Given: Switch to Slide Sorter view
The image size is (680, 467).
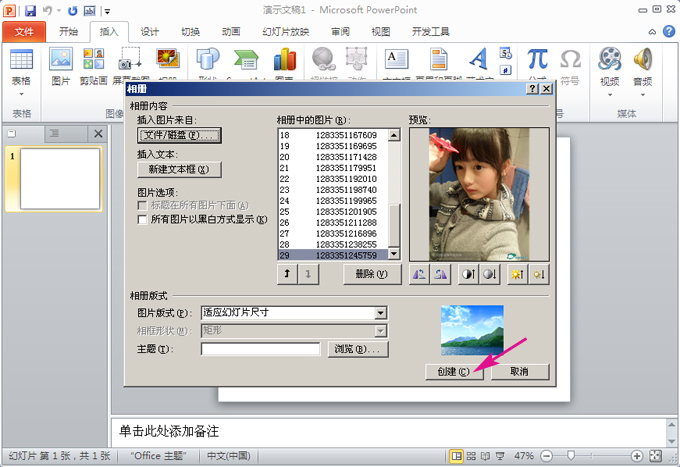Looking at the screenshot, I should (x=471, y=456).
